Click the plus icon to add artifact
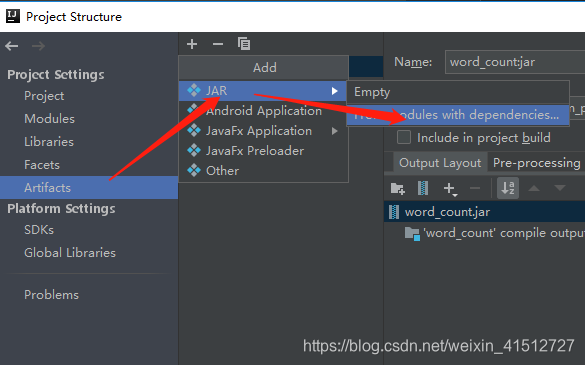This screenshot has height=365, width=585. click(192, 44)
